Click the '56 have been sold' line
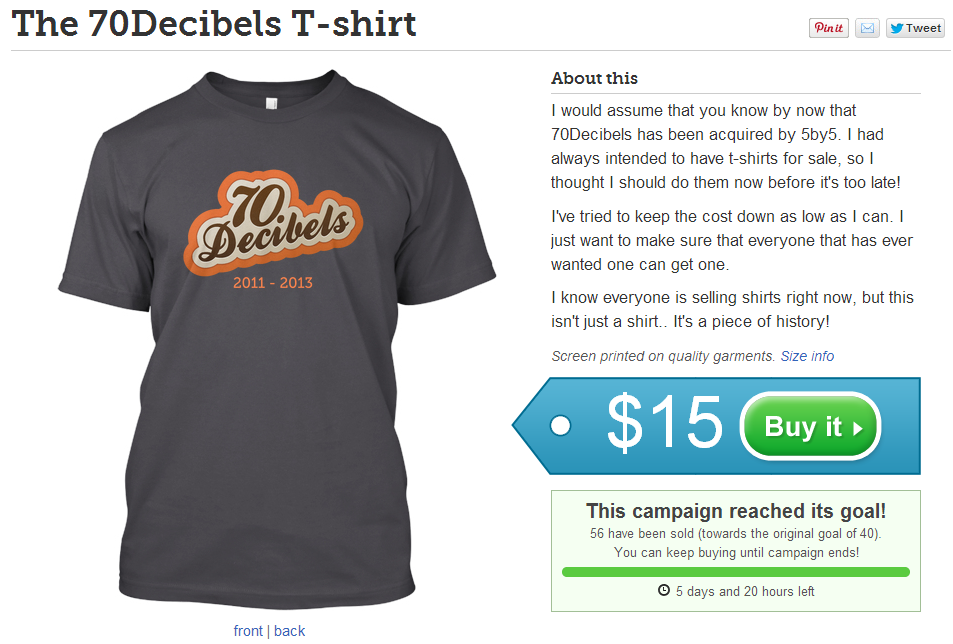 pyautogui.click(x=735, y=534)
